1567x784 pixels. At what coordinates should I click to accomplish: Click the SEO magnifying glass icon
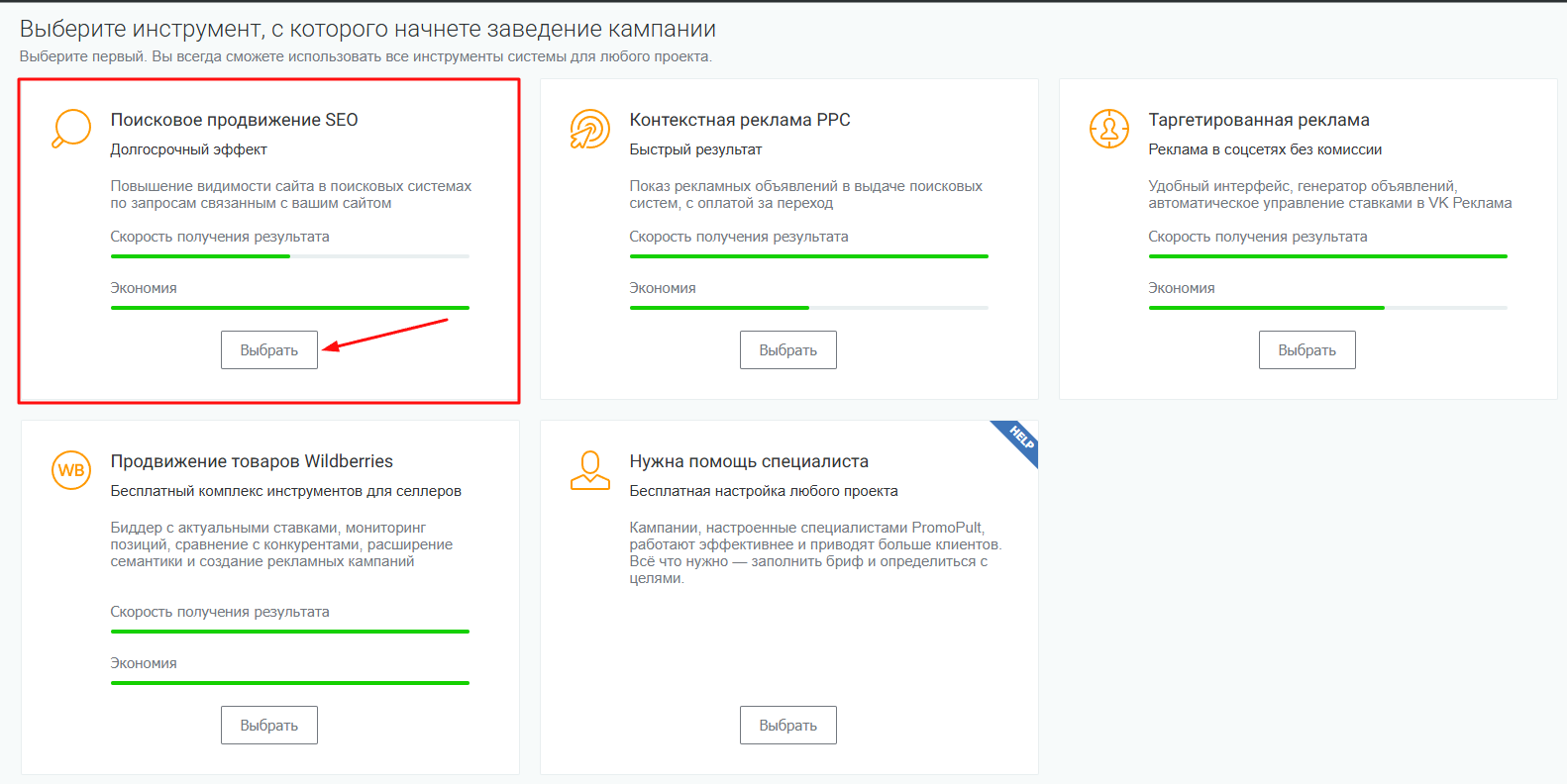coord(71,129)
